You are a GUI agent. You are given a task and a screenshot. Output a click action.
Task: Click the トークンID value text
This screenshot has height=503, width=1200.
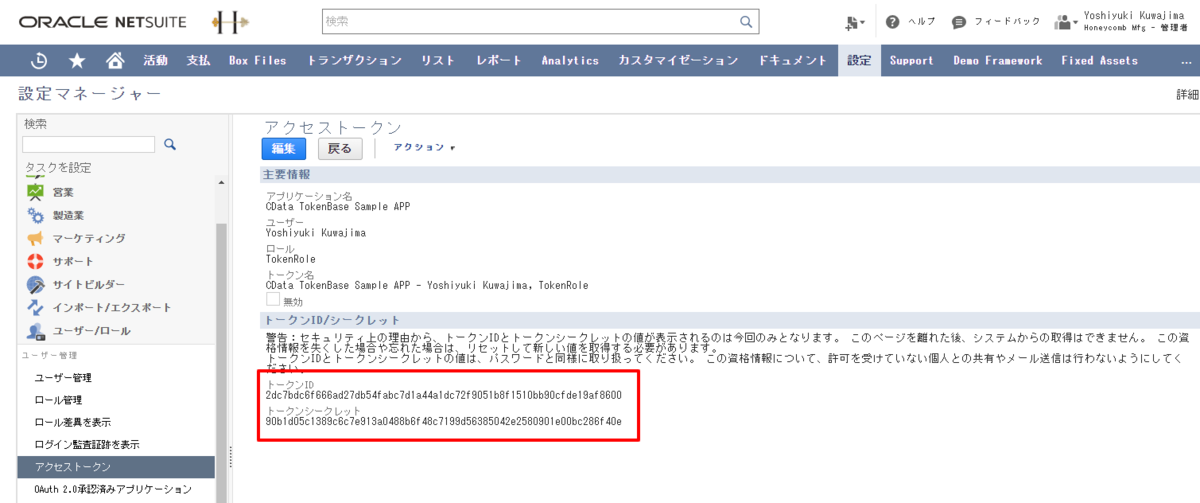tap(444, 395)
